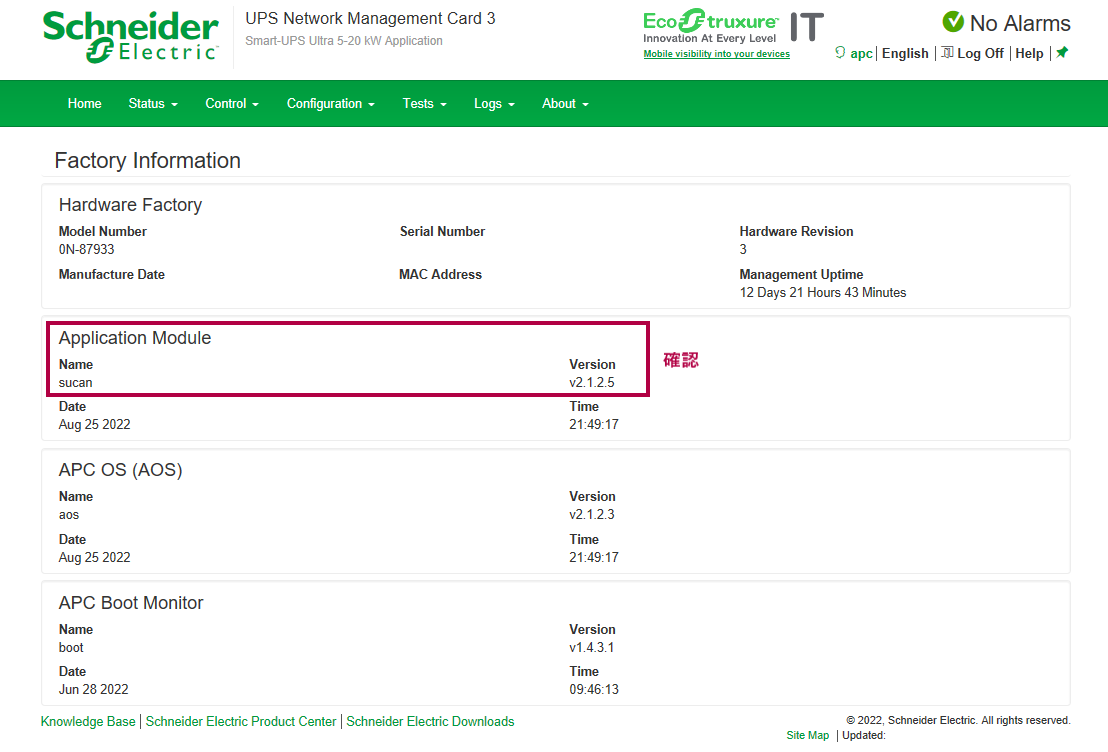Click the EcoStruxure IT logo
This screenshot has width=1108, height=752.
[733, 28]
